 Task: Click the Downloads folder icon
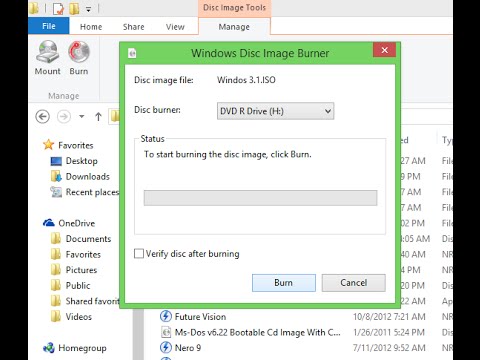click(x=56, y=176)
